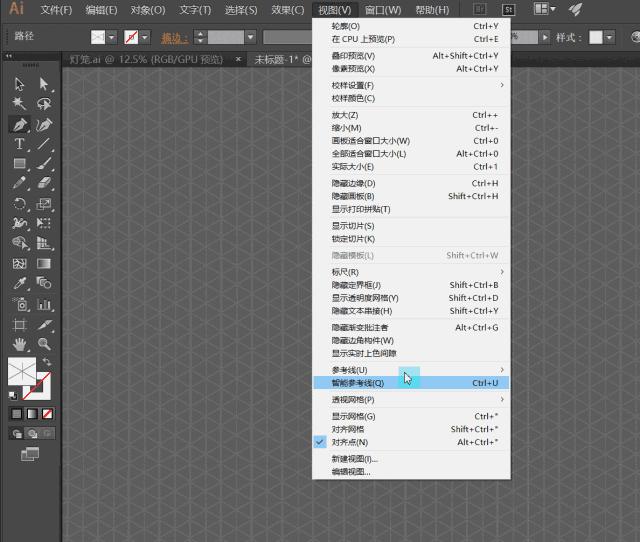Reset default fill and stroke
Viewport: 640px width, 542px height.
[13, 395]
